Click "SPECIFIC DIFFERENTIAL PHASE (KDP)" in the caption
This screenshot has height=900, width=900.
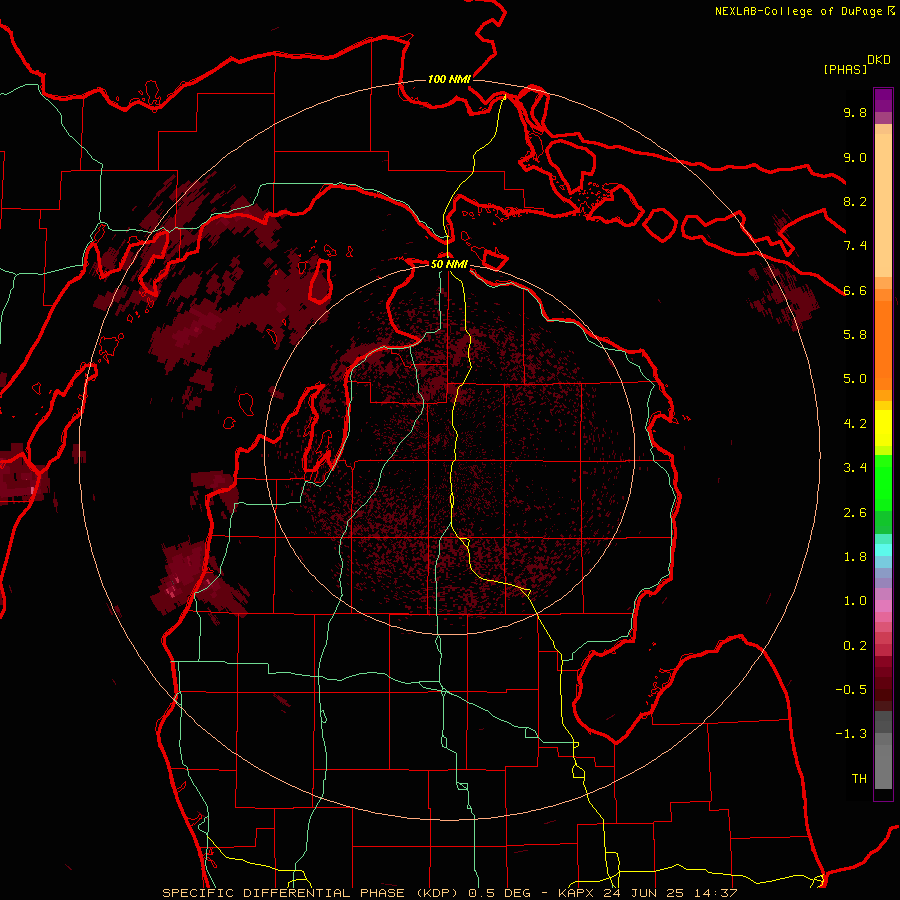[312, 893]
